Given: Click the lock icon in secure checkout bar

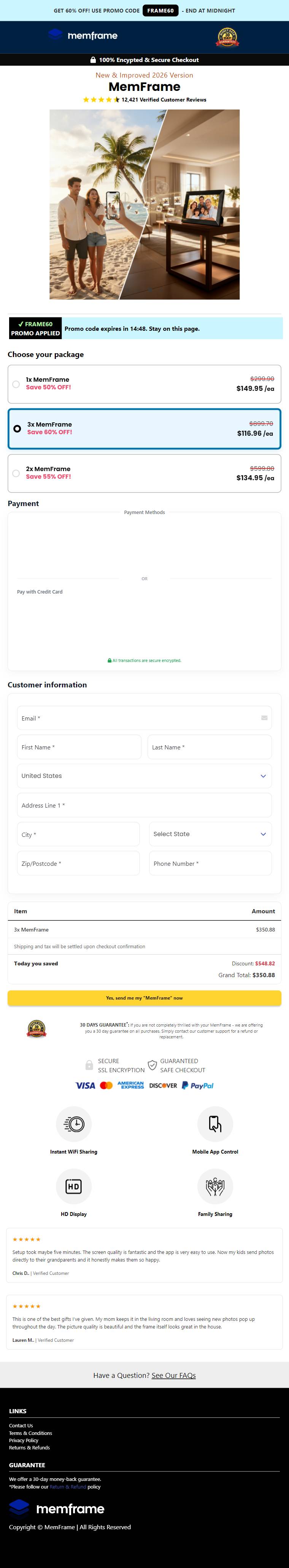Looking at the screenshot, I should [93, 60].
